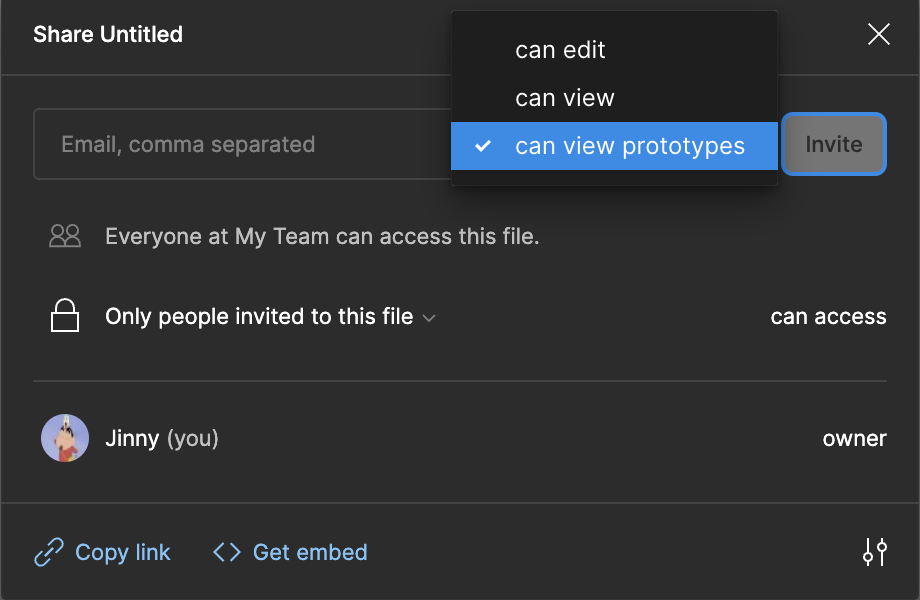
Task: Expand the Only people invited to this file dropdown
Action: [270, 317]
